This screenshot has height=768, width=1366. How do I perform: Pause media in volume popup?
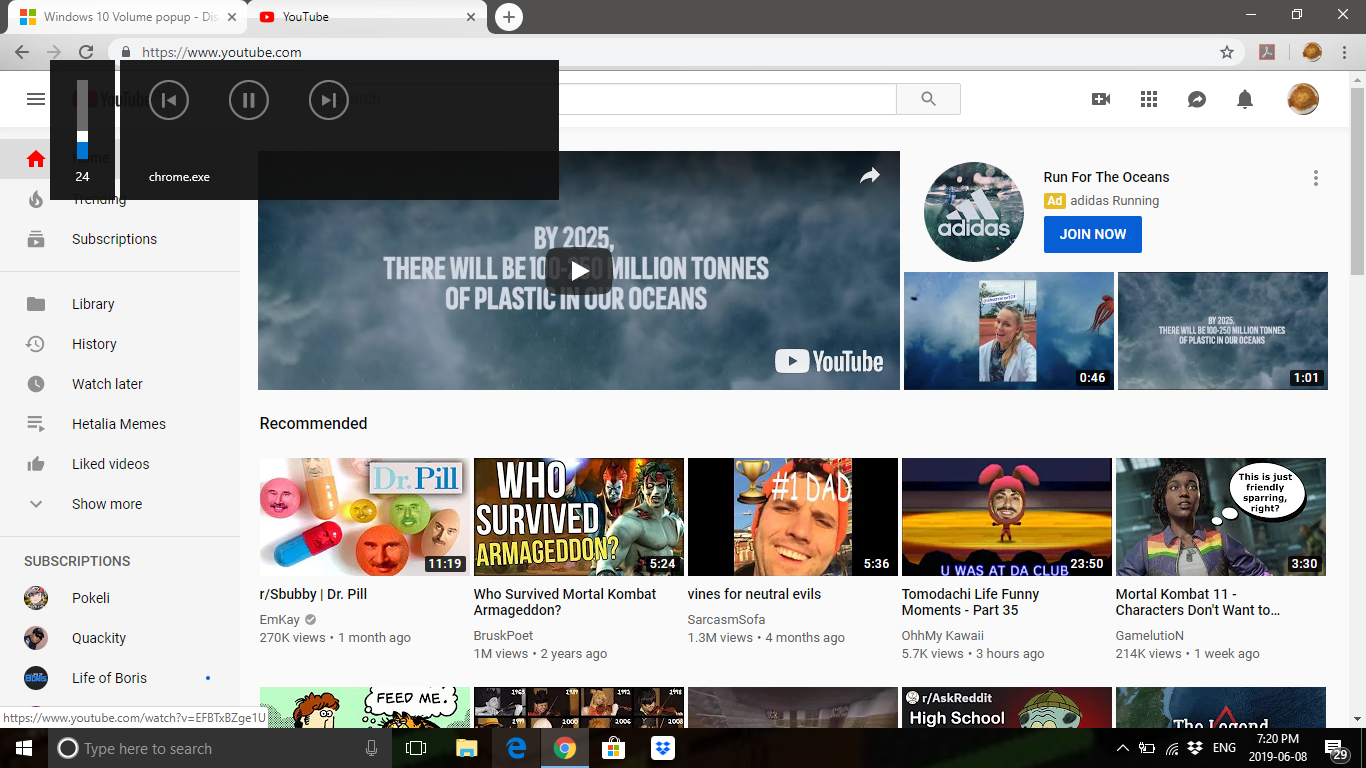click(x=249, y=100)
